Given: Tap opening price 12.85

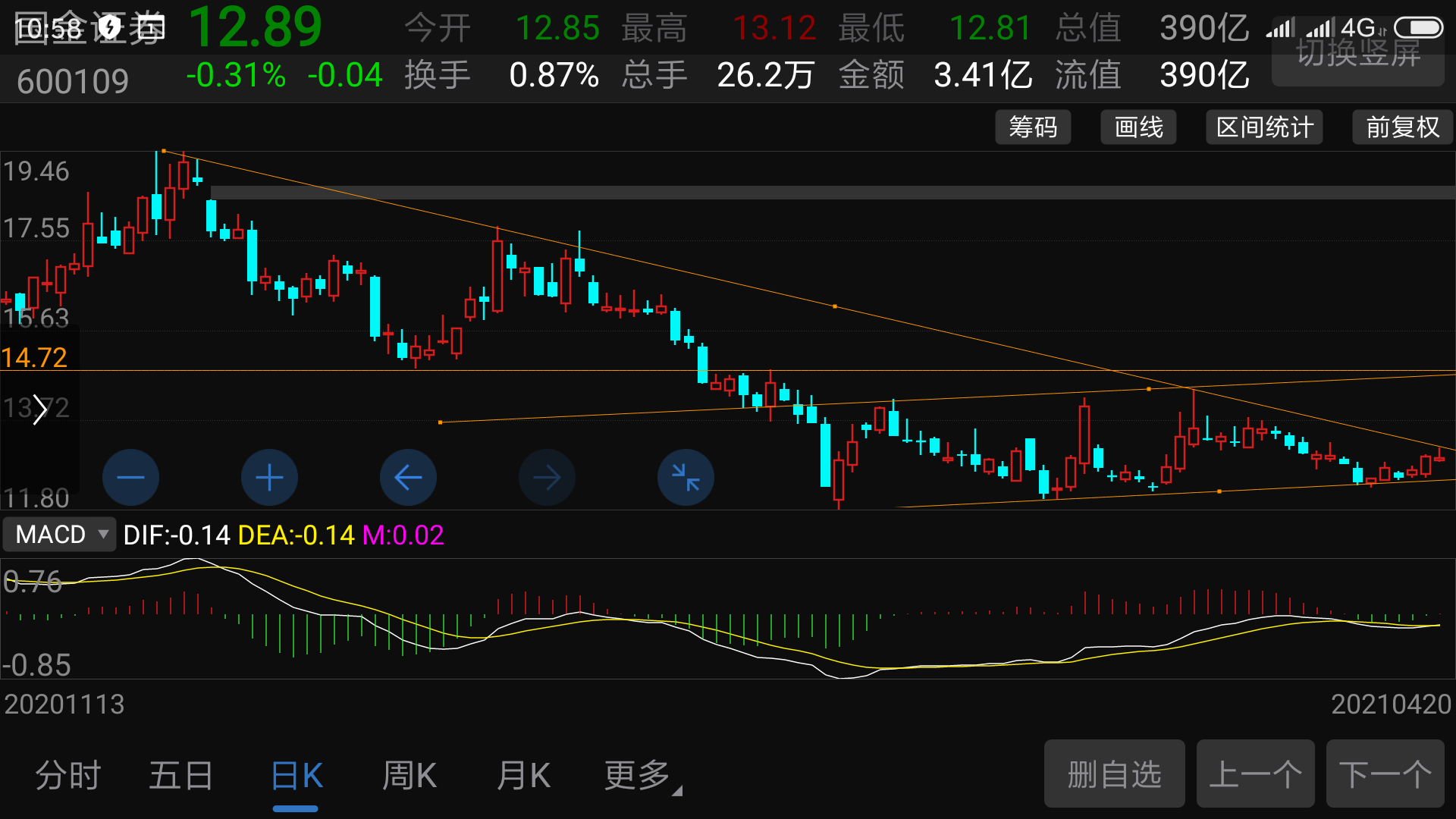Looking at the screenshot, I should (557, 29).
